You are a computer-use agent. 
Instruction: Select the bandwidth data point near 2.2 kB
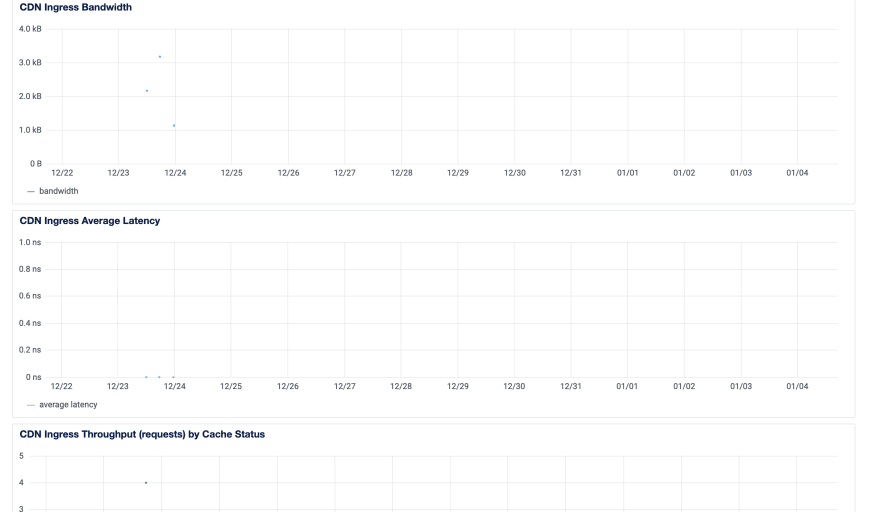(147, 90)
